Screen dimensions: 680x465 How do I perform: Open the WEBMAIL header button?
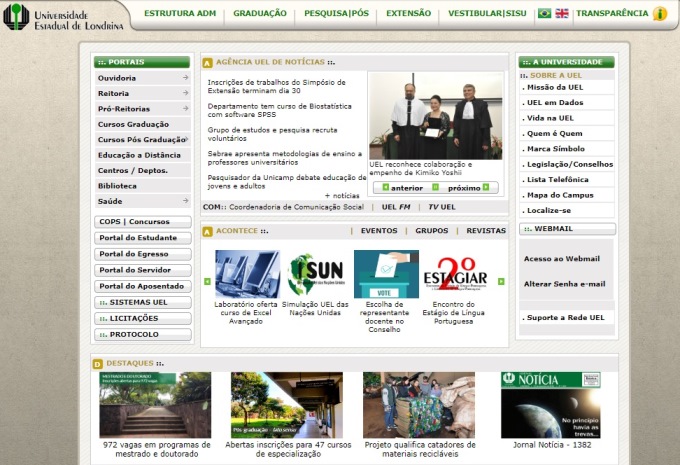pyautogui.click(x=567, y=229)
